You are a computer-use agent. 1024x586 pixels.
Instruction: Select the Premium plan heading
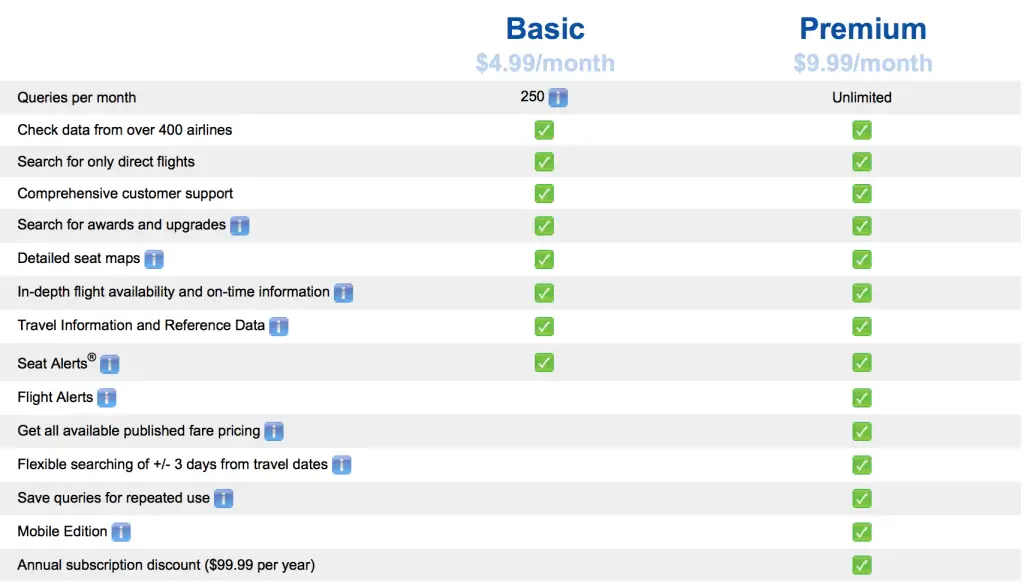(x=863, y=29)
